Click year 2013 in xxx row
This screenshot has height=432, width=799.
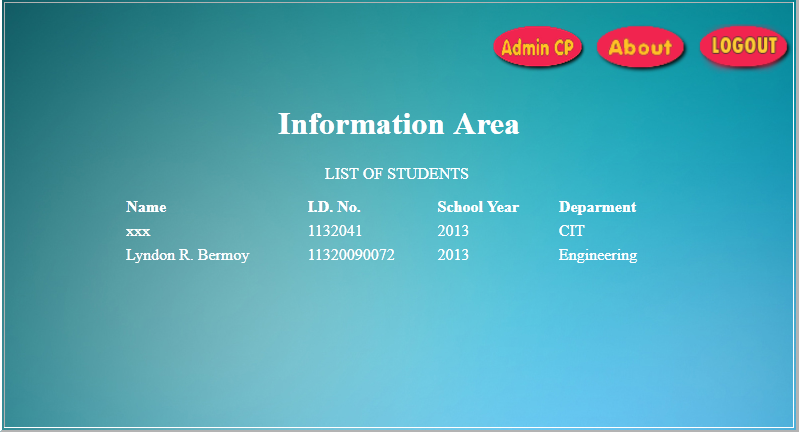point(453,231)
